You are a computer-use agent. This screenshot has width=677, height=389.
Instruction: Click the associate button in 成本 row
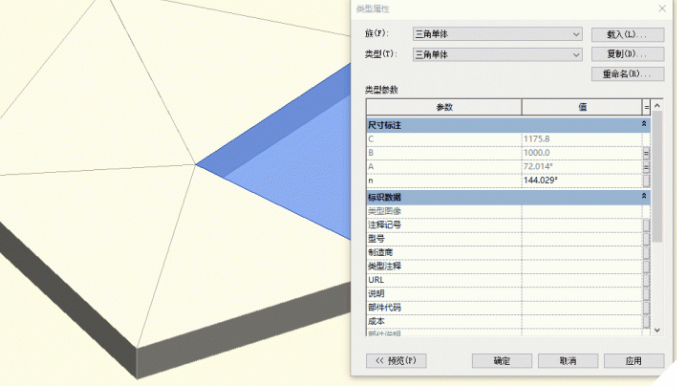point(646,322)
